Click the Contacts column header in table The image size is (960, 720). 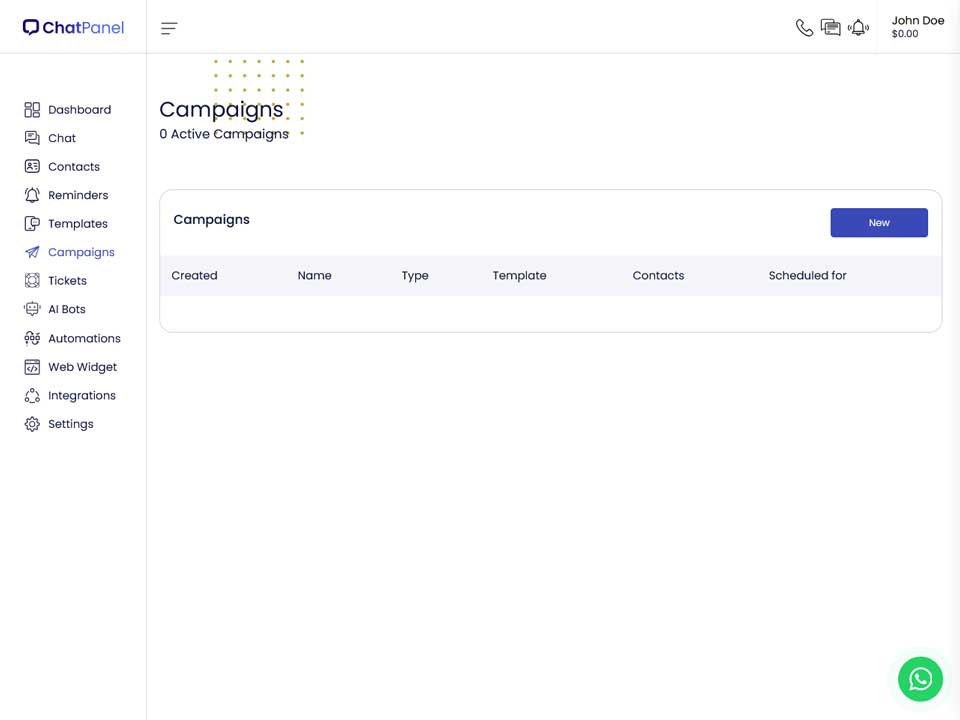tap(658, 276)
